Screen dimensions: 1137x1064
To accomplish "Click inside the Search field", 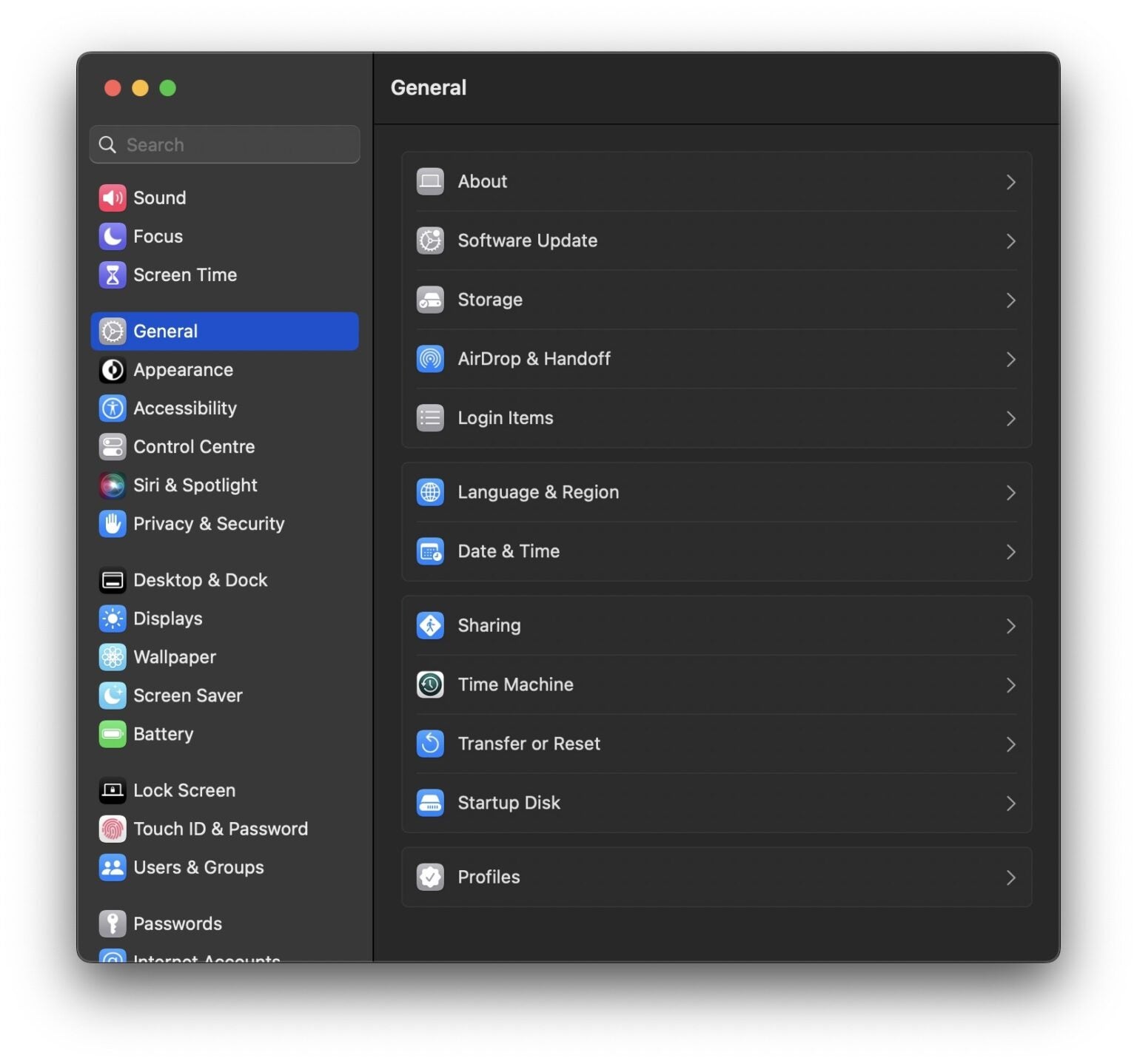I will point(224,144).
